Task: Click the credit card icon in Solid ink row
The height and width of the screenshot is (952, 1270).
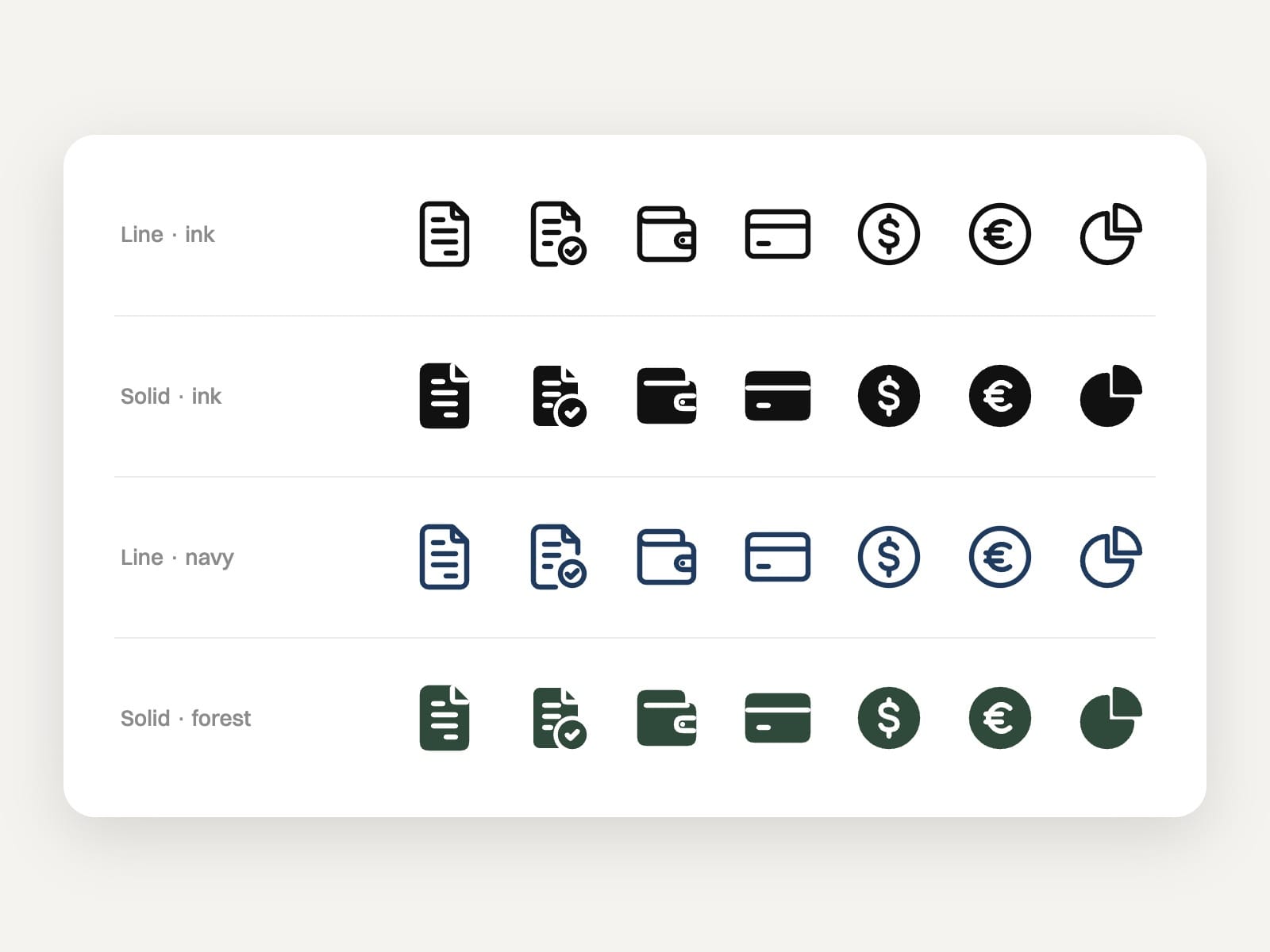Action: click(x=778, y=396)
